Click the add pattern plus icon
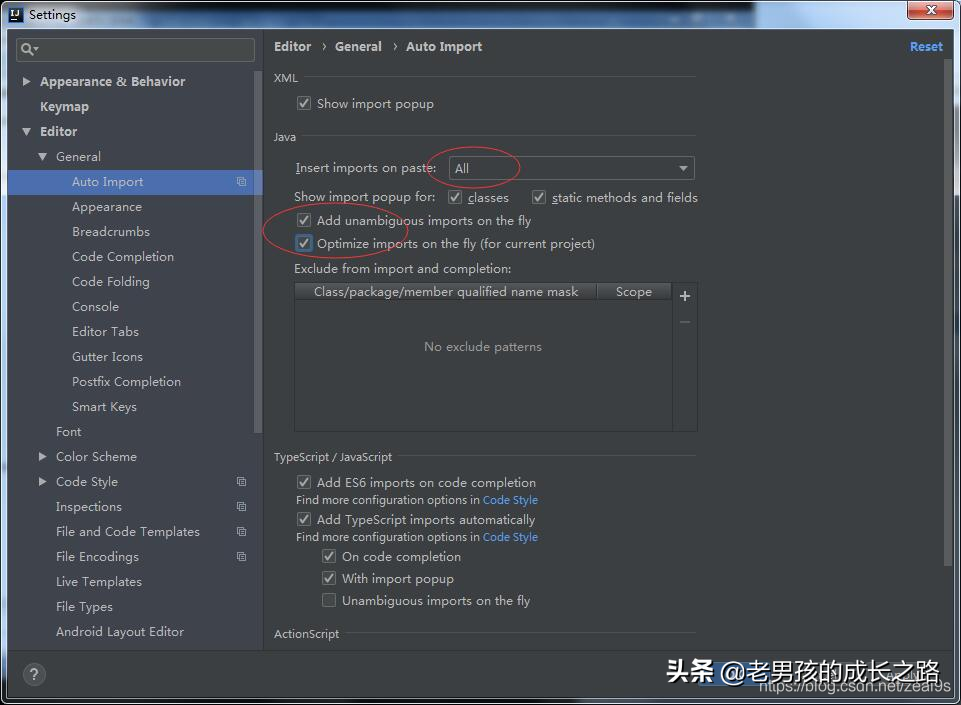961x705 pixels. [685, 296]
